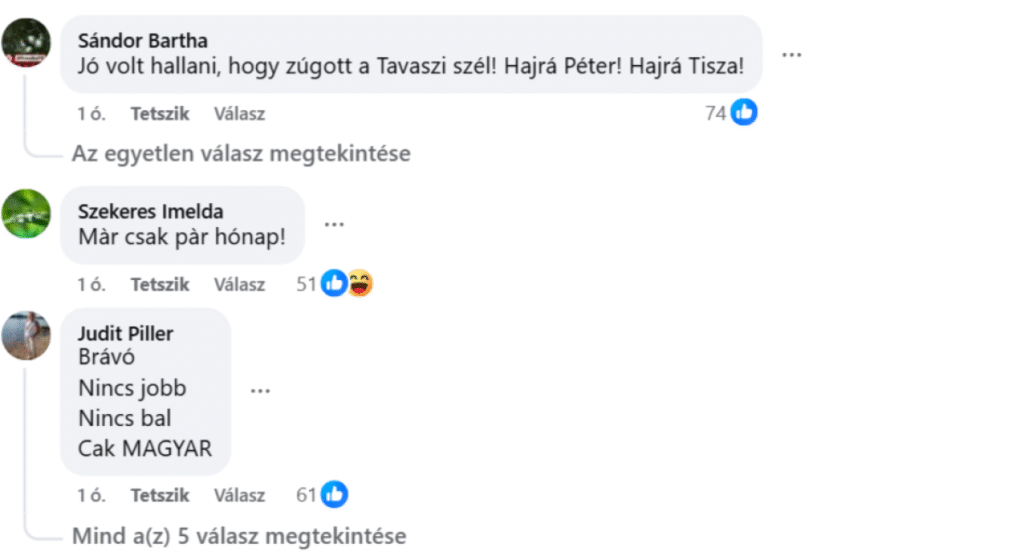Click Válasz under Szekeres Imelda's comment

tap(239, 285)
